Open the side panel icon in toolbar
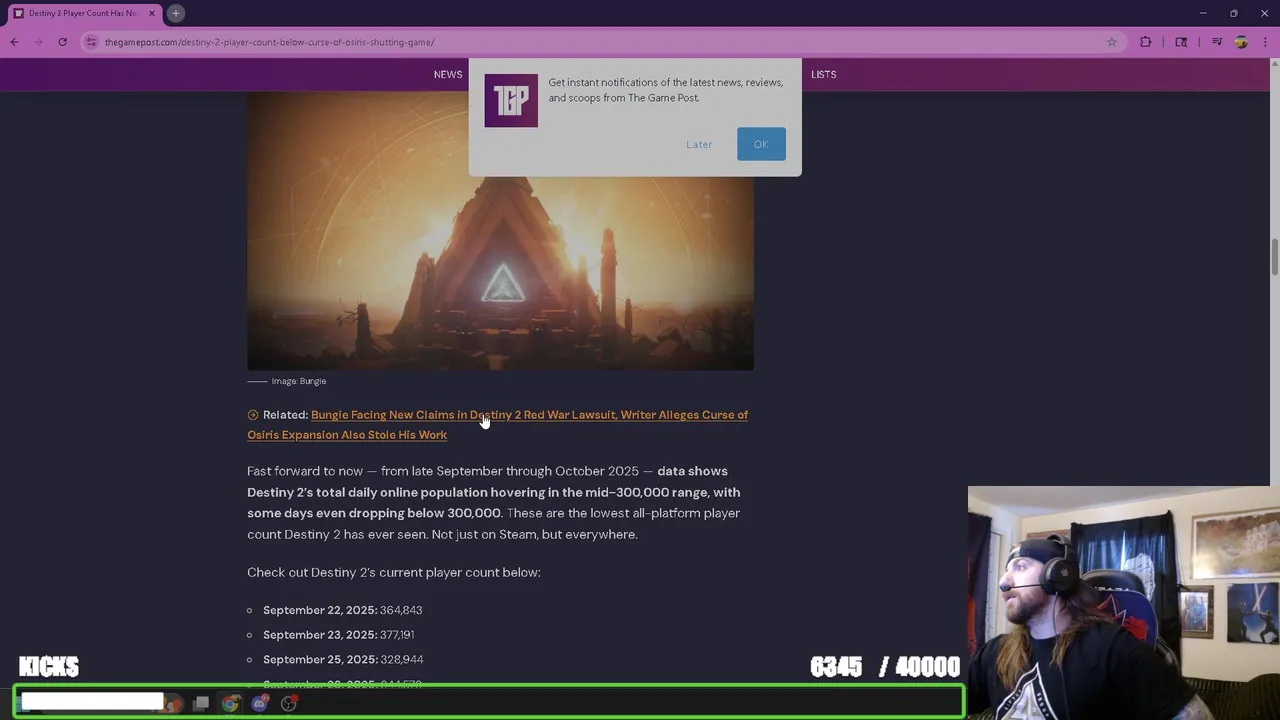1280x720 pixels. coord(1181,42)
